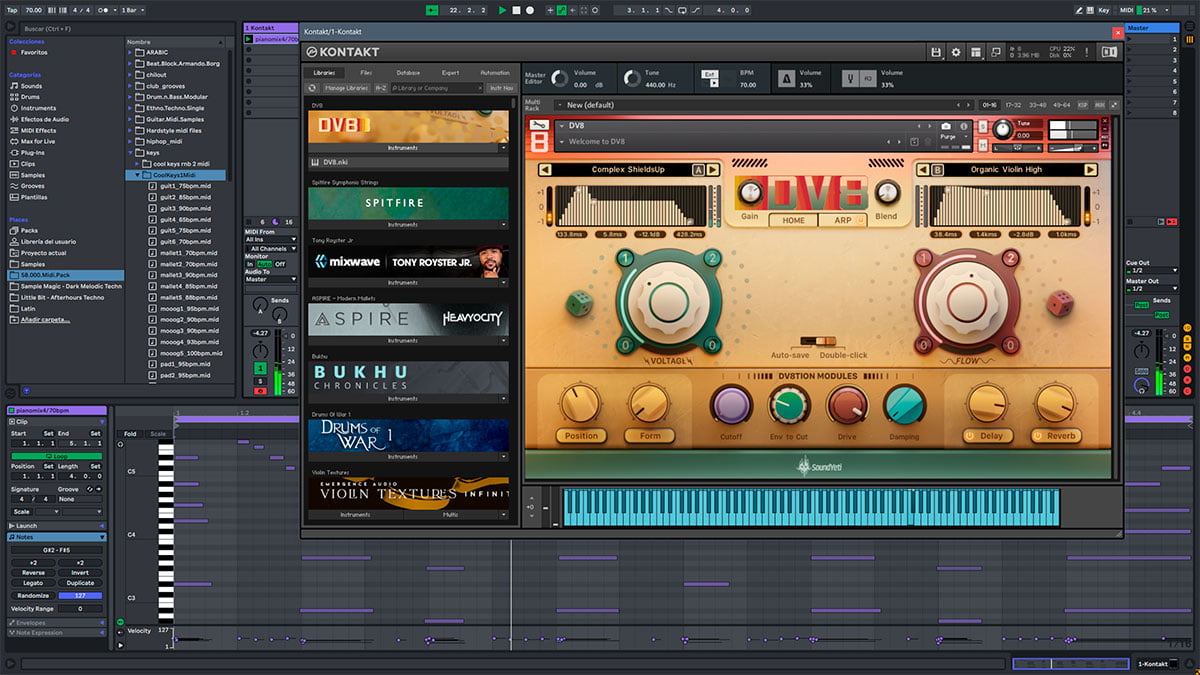Image resolution: width=1200 pixels, height=675 pixels.
Task: Switch to Kontakt Libraries tab
Action: (x=325, y=73)
